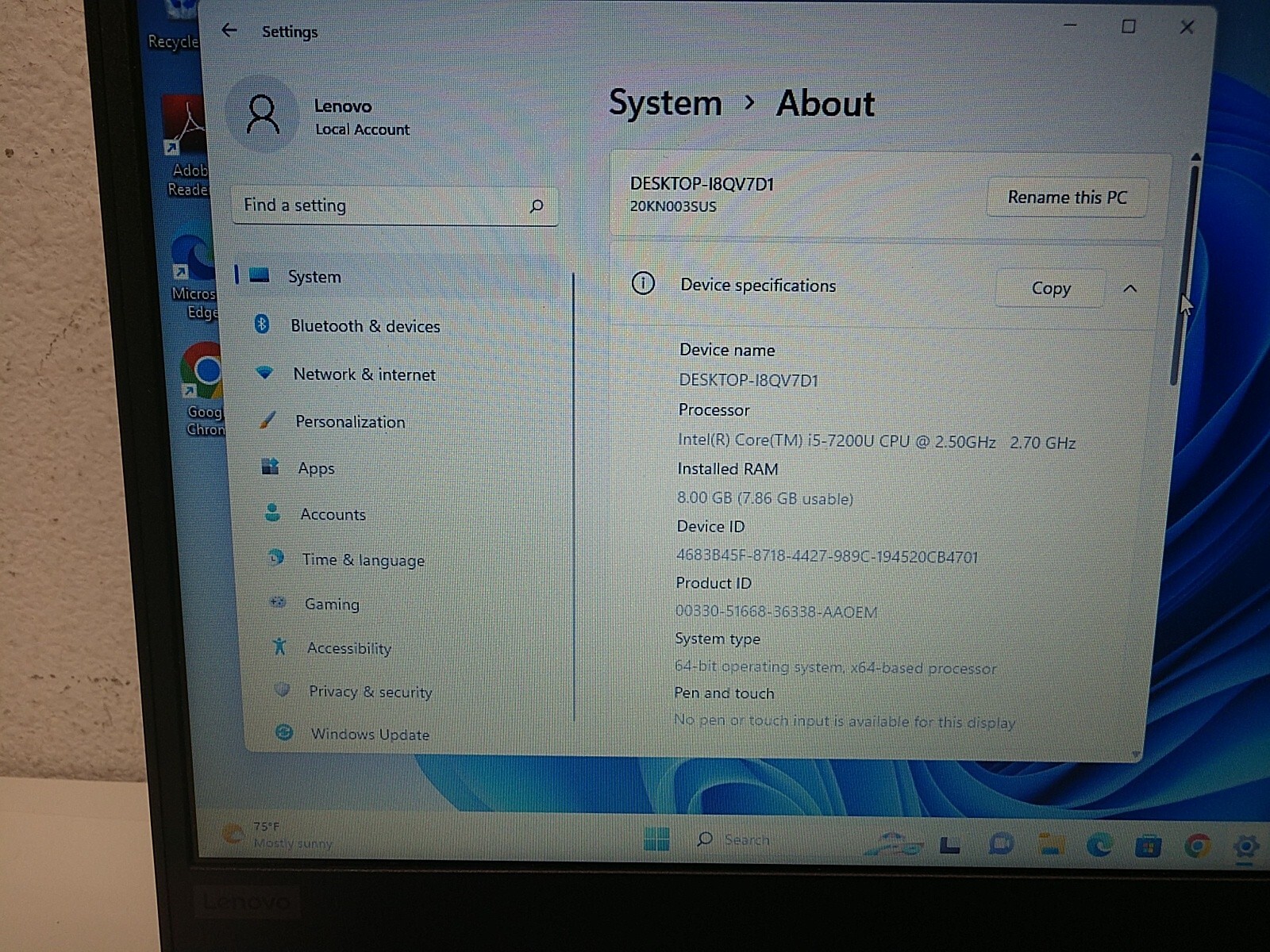Viewport: 1270px width, 952px height.
Task: Open the Adobe Reader desktop shortcut
Action: (187, 147)
